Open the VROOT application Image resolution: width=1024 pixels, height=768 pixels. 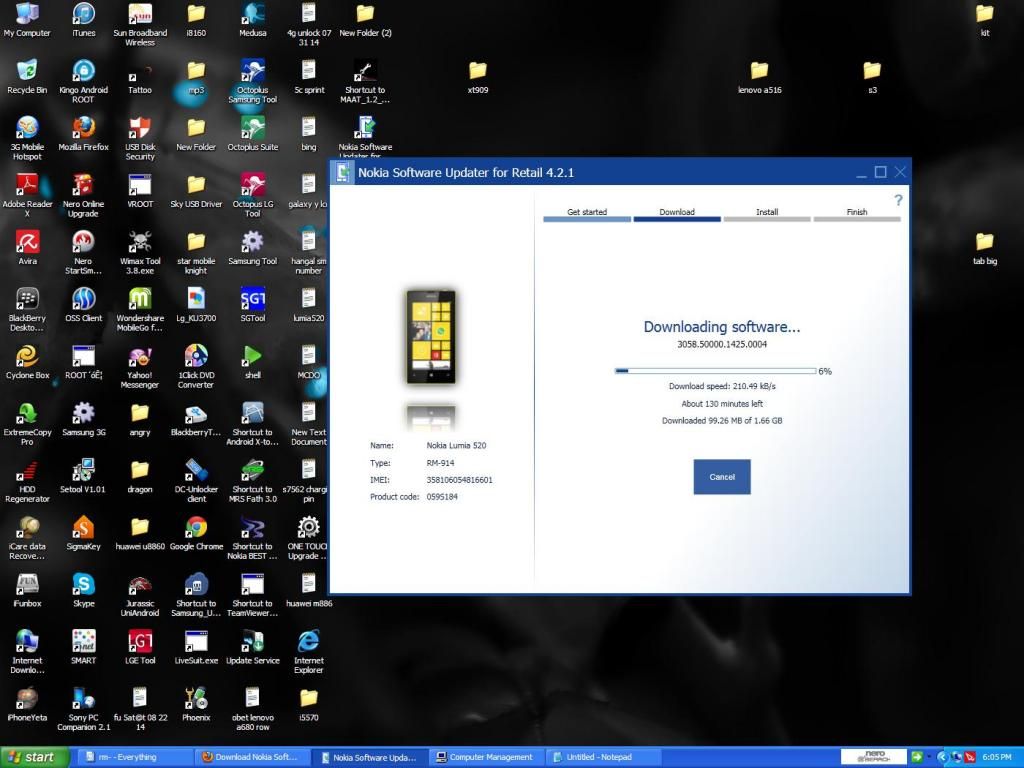(x=139, y=188)
